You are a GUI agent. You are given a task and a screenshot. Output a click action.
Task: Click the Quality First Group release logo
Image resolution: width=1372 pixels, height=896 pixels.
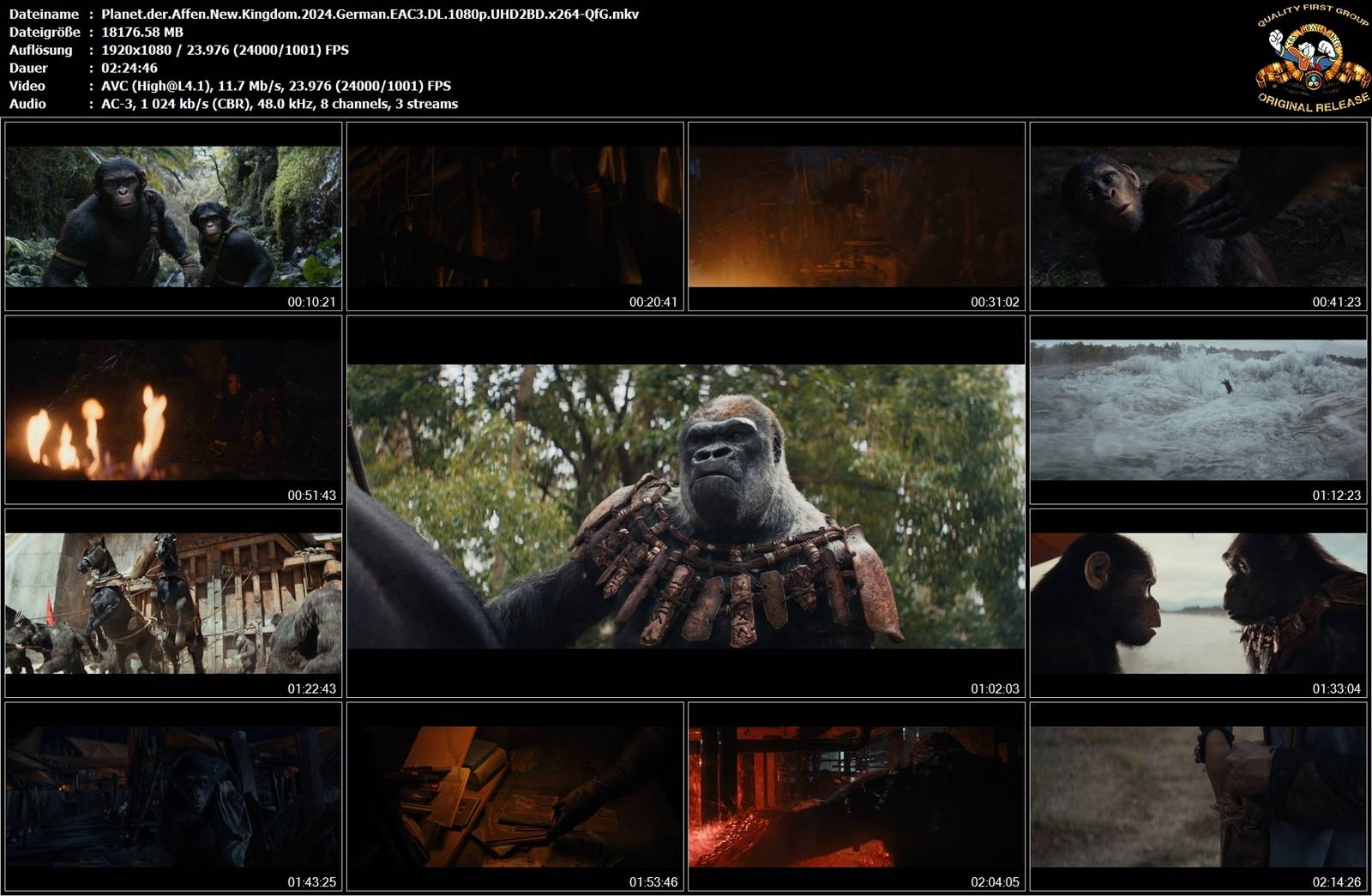(1312, 59)
